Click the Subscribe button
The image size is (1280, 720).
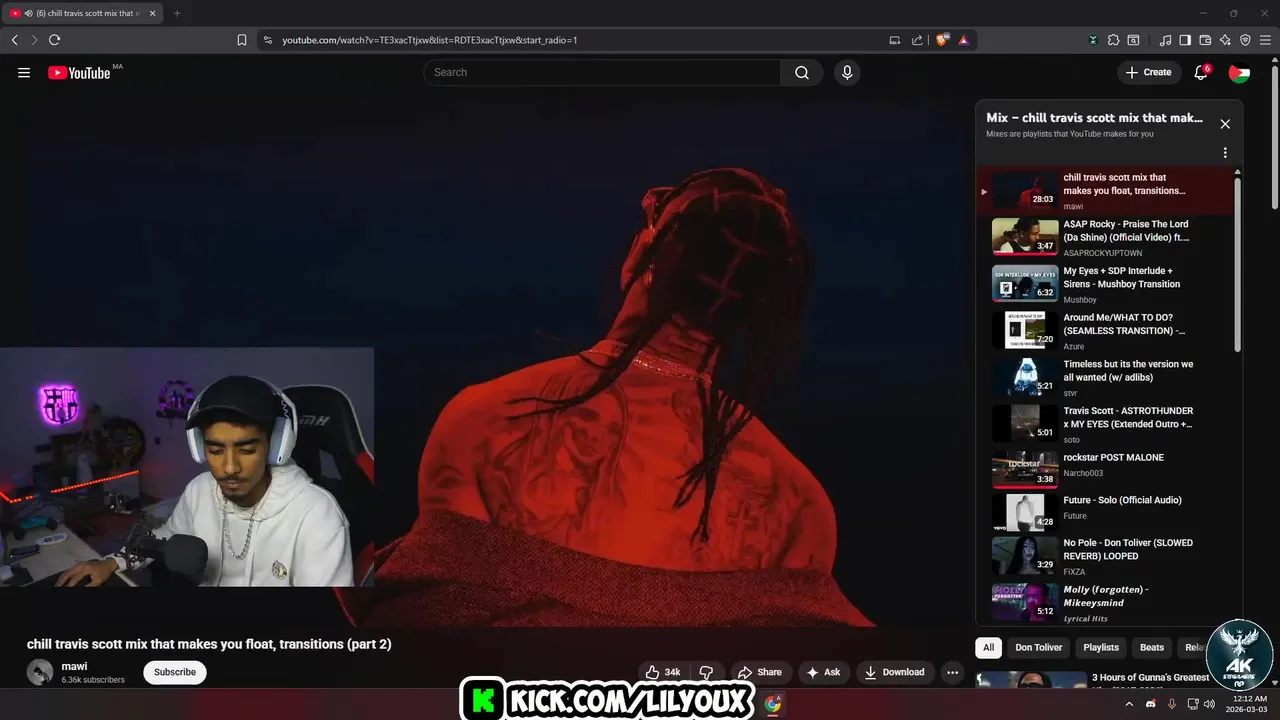(175, 672)
